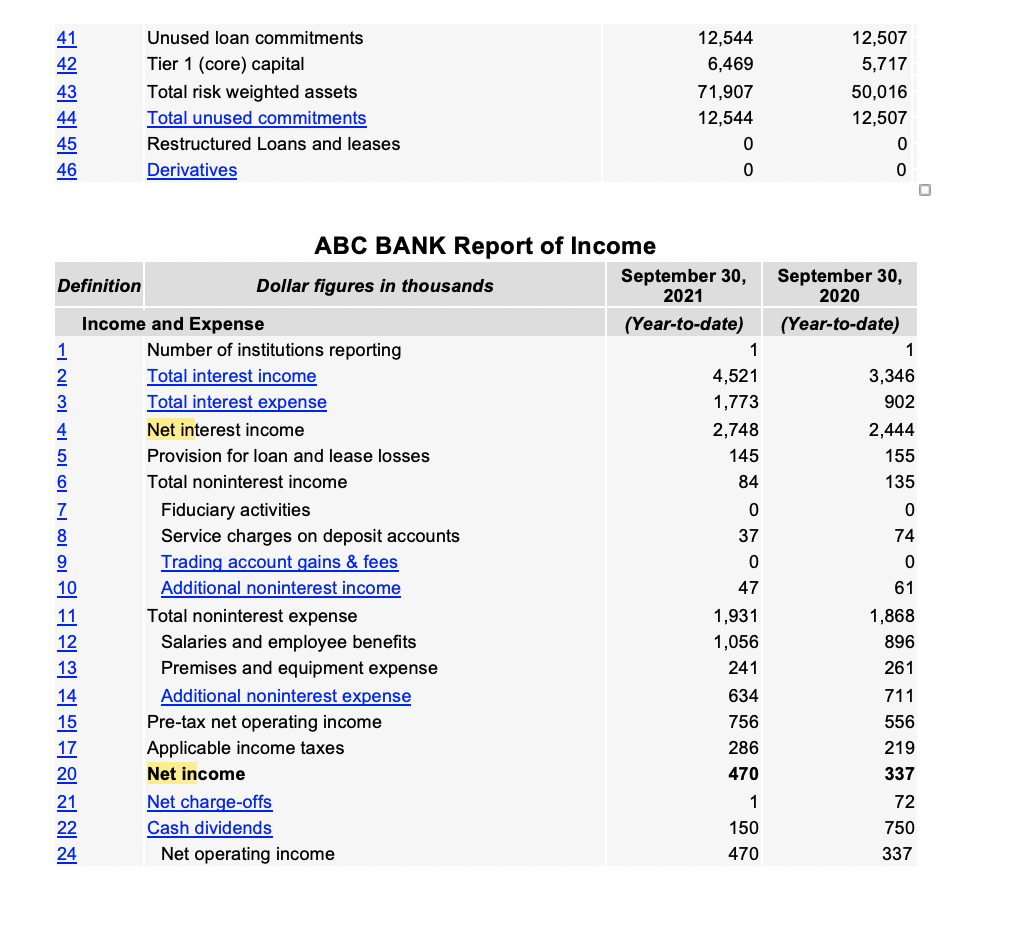Follow the Trading account gains & fees link
1034x927 pixels.
click(280, 562)
